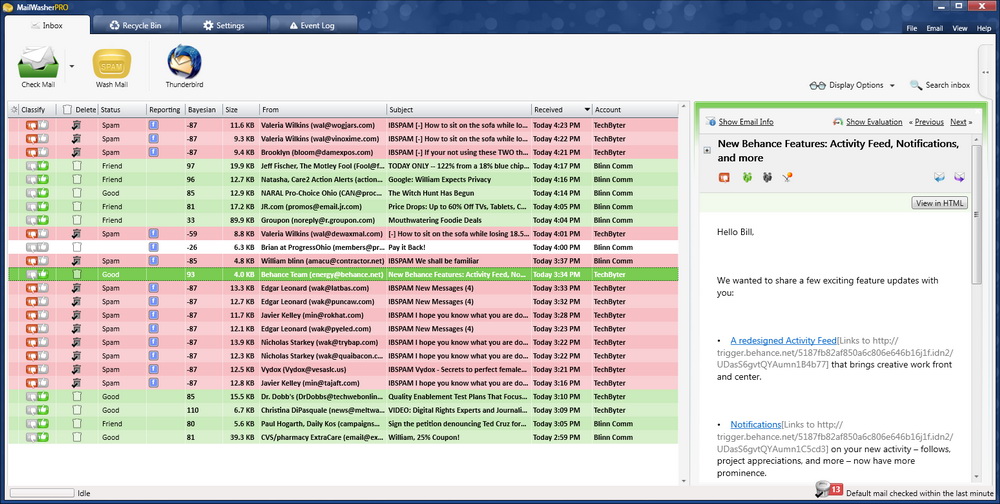Open the File menu
1000x504 pixels.
pos(912,28)
